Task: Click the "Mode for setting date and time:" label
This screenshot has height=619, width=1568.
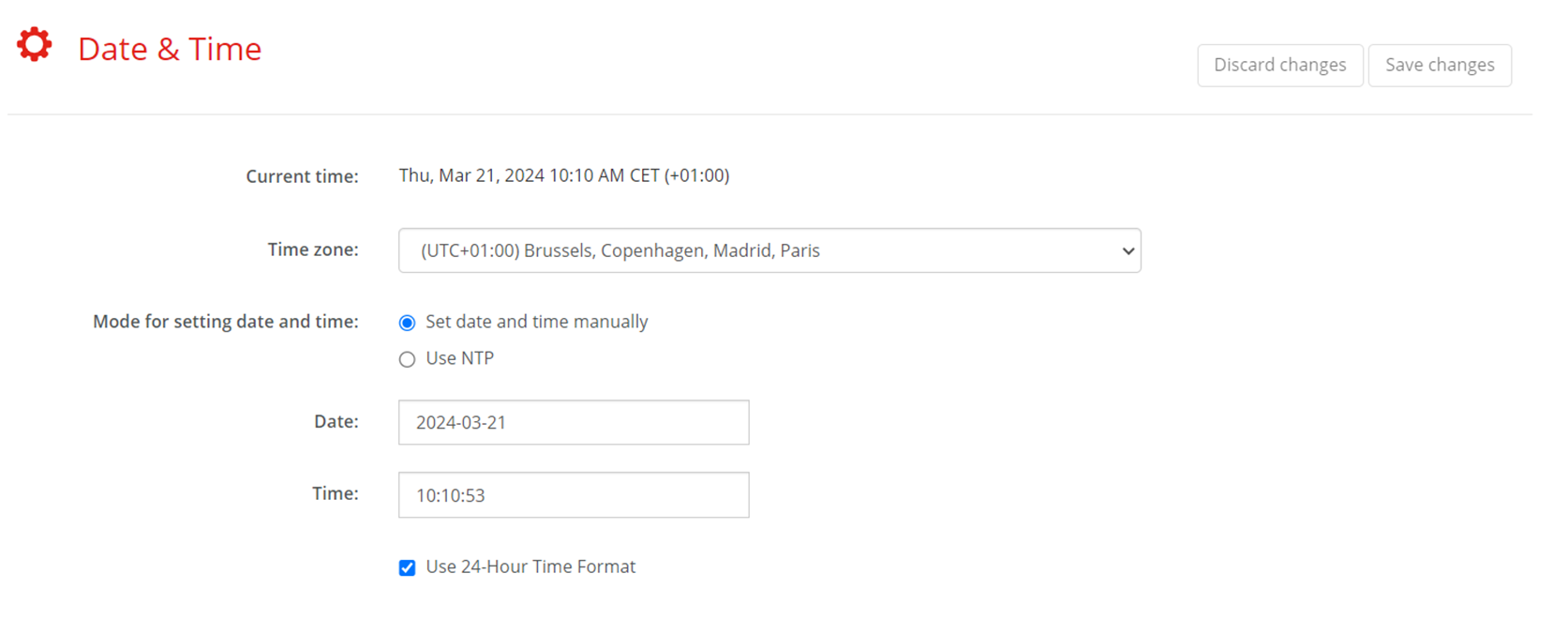Action: [x=226, y=322]
